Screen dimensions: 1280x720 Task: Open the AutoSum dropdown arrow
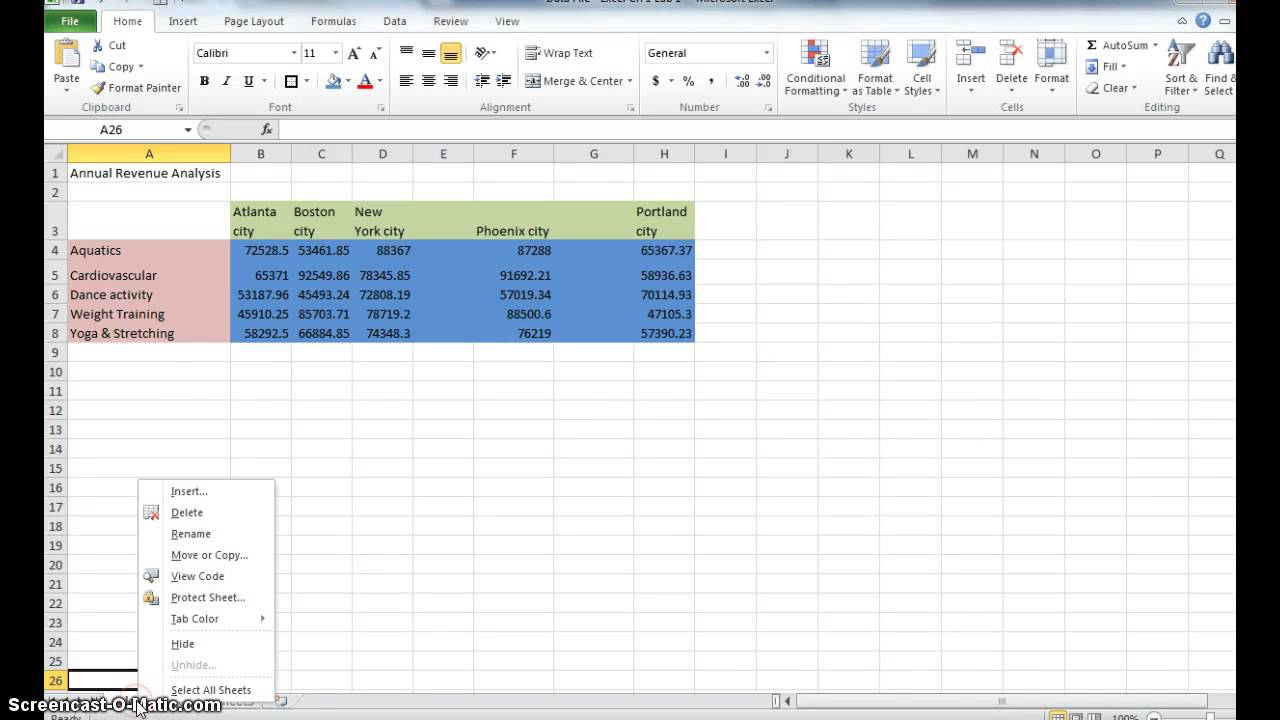point(1155,45)
